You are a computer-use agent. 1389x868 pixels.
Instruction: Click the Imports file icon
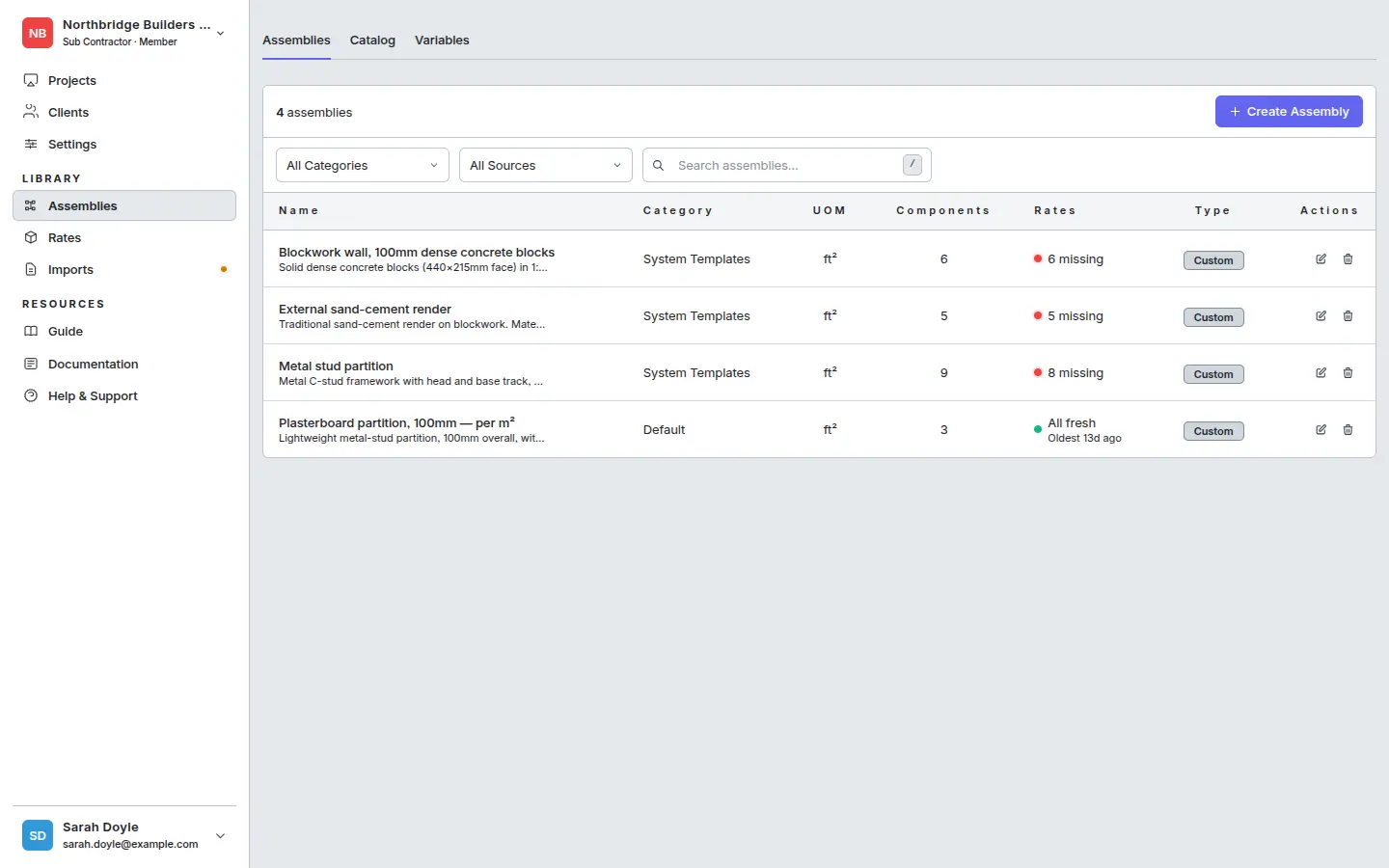[31, 269]
